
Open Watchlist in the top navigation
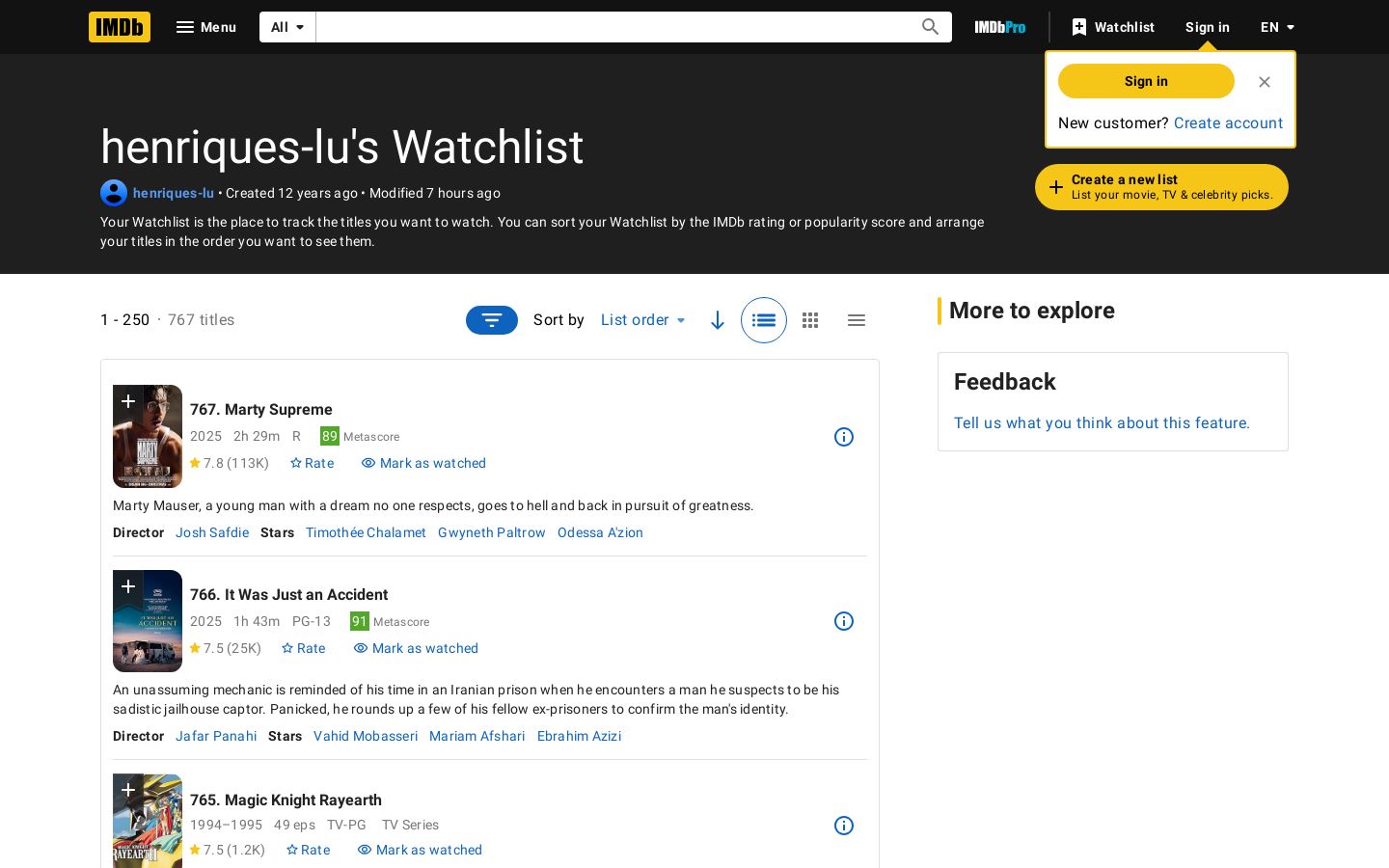[1112, 27]
